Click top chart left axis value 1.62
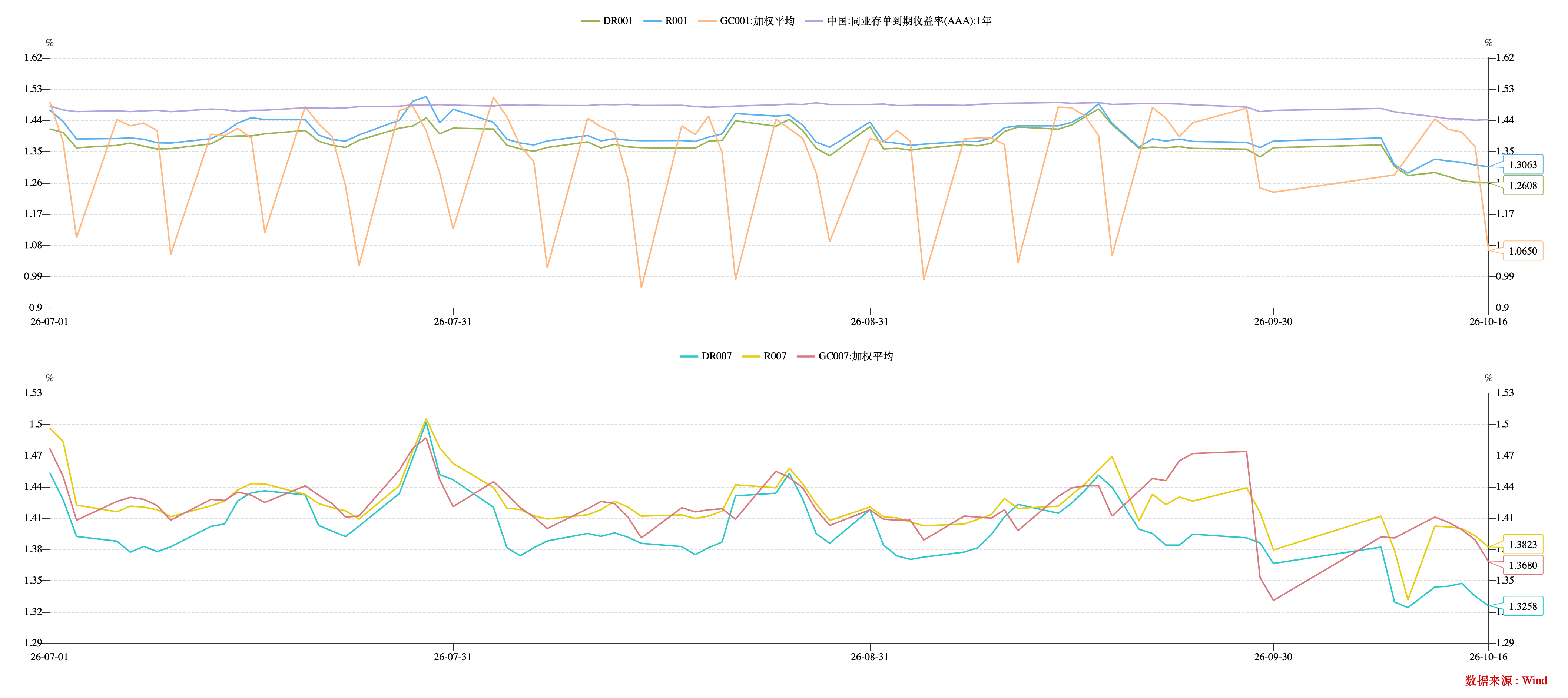 tap(33, 58)
